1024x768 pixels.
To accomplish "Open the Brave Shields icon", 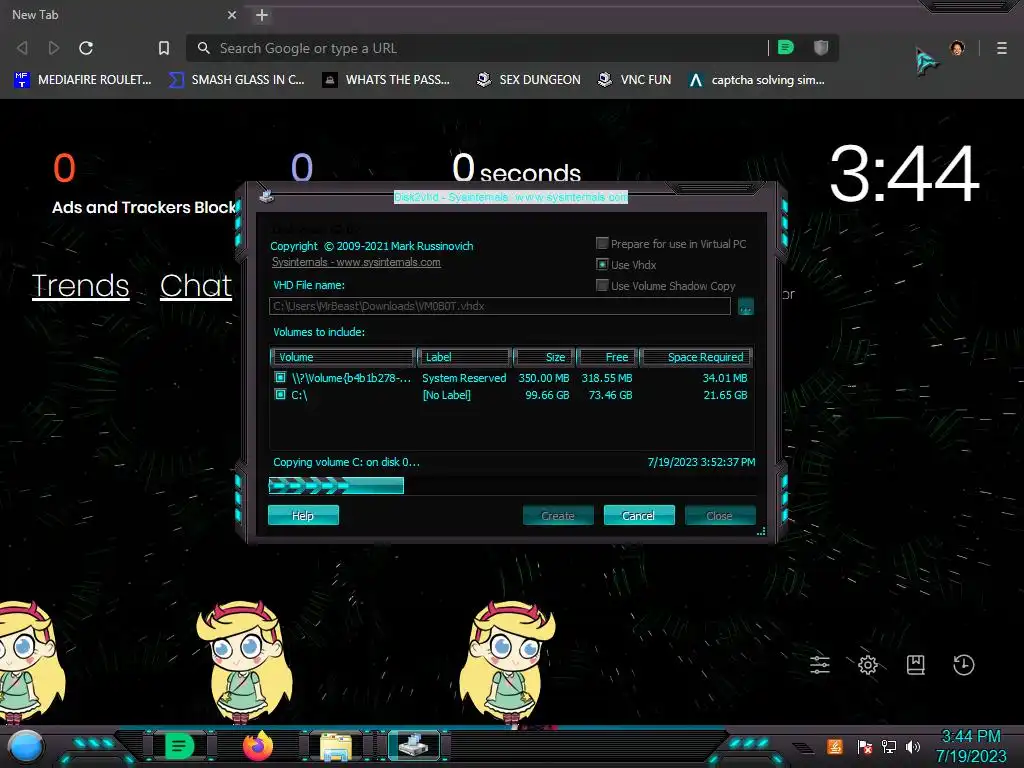I will [821, 47].
